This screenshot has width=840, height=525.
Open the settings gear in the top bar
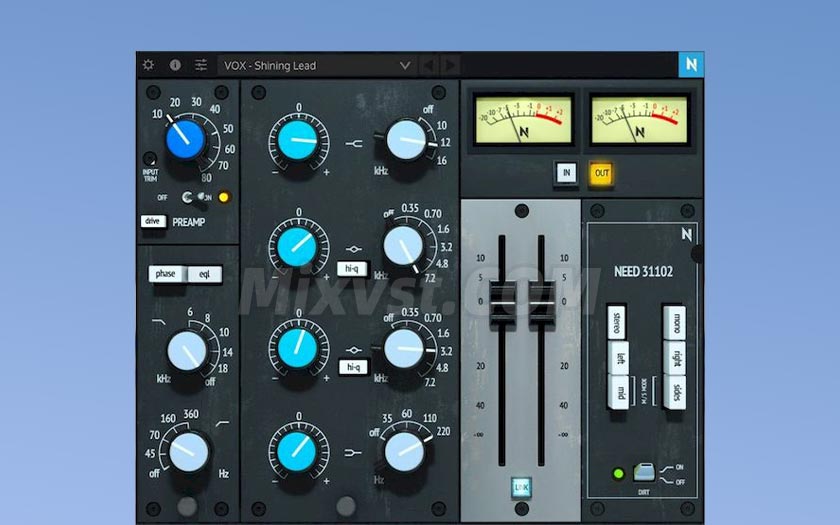coord(149,65)
